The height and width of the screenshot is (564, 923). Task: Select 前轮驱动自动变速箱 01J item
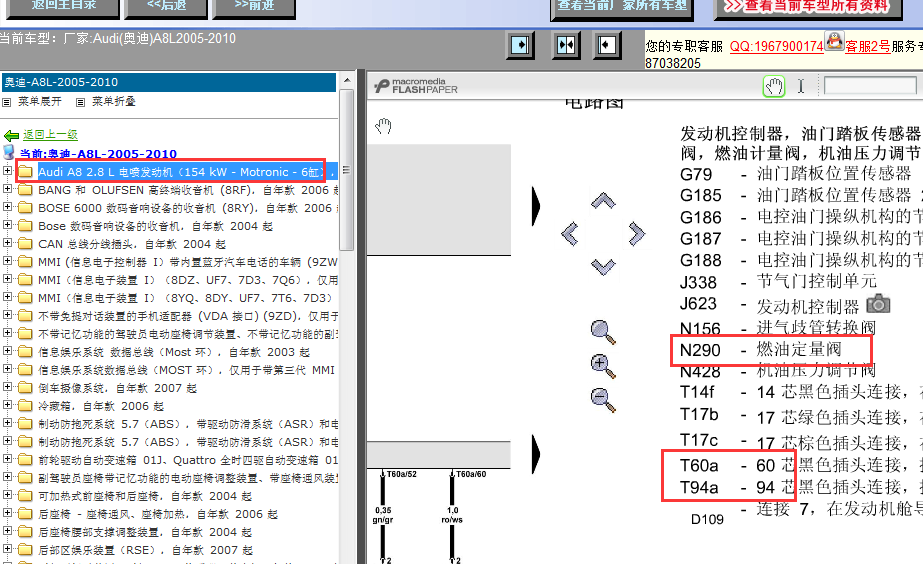click(x=188, y=460)
